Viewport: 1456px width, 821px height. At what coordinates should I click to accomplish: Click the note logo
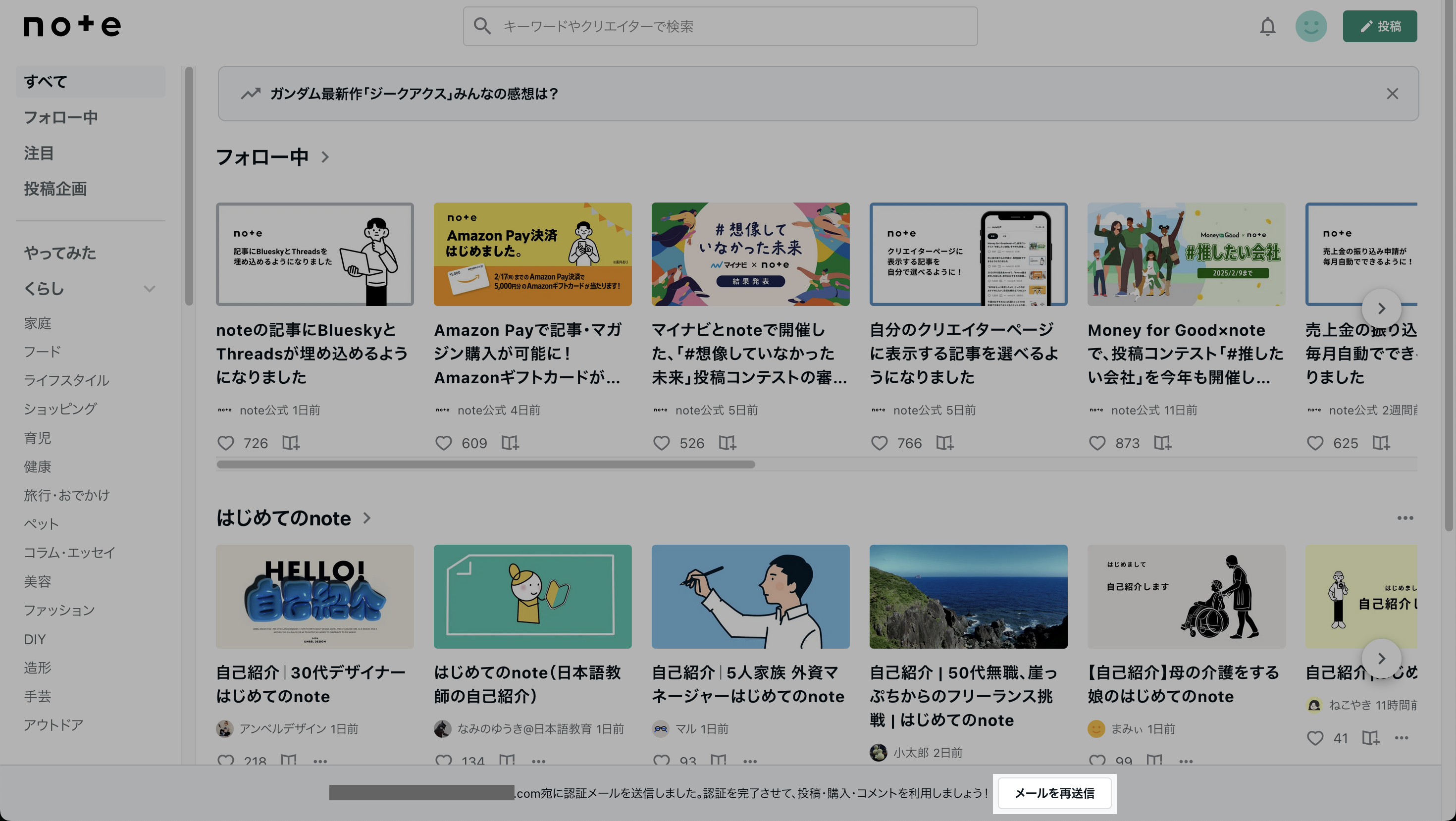click(x=72, y=26)
